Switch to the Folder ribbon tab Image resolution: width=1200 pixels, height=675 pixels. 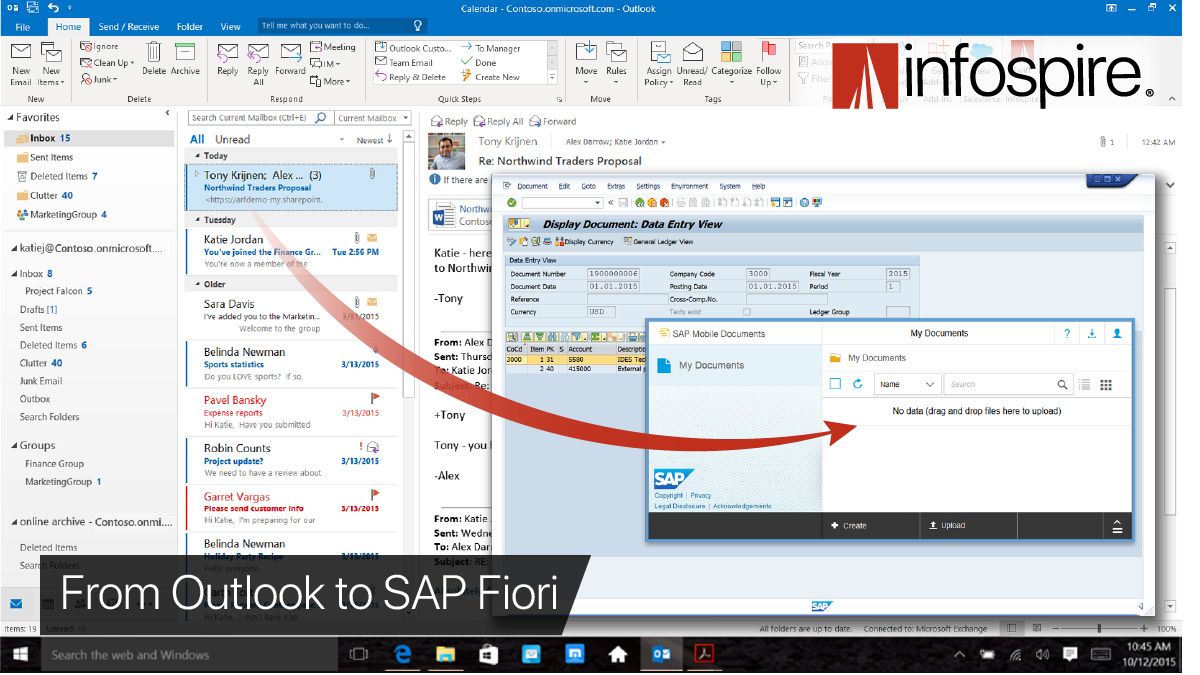pos(190,27)
